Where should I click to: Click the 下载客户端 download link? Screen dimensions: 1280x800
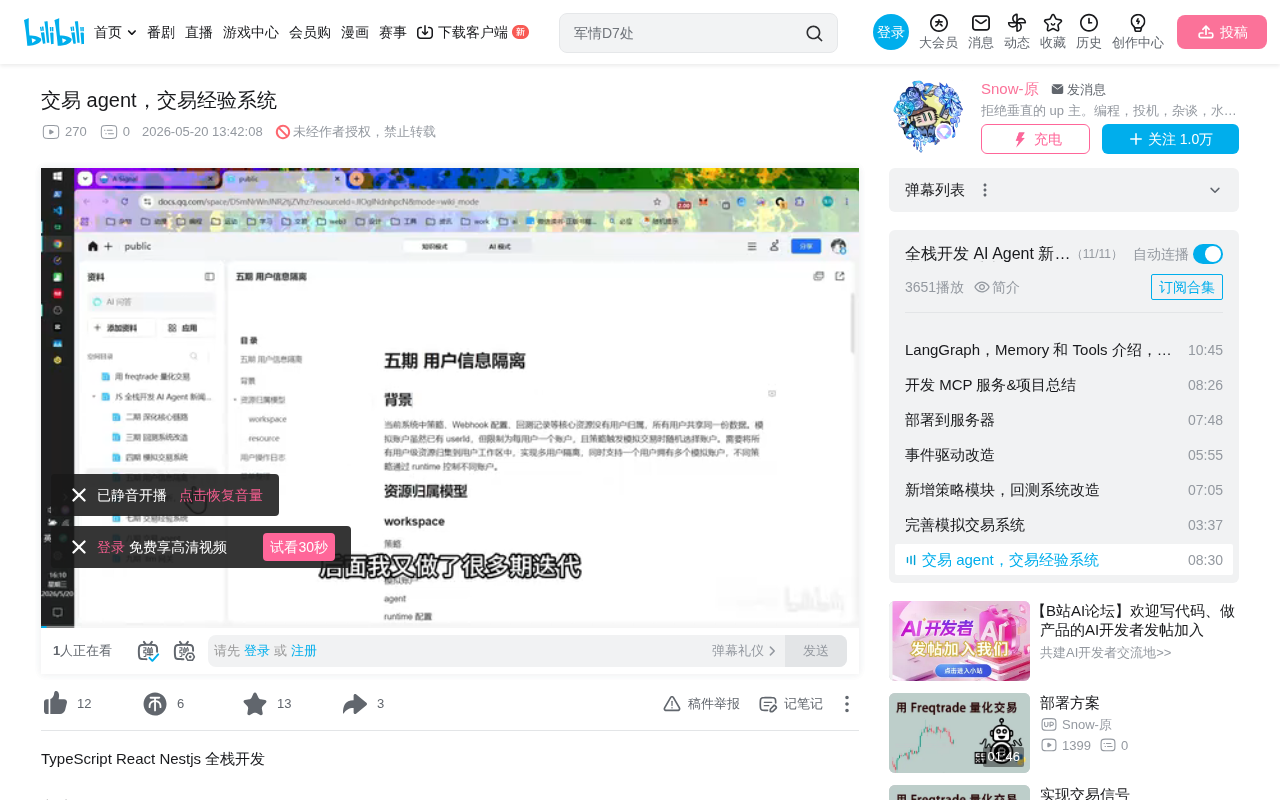[x=472, y=32]
